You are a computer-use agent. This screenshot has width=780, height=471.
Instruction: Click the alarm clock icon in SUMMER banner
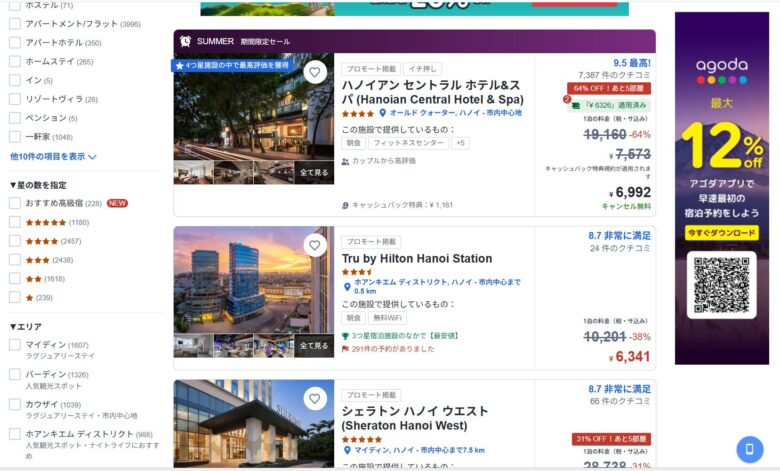pos(186,41)
